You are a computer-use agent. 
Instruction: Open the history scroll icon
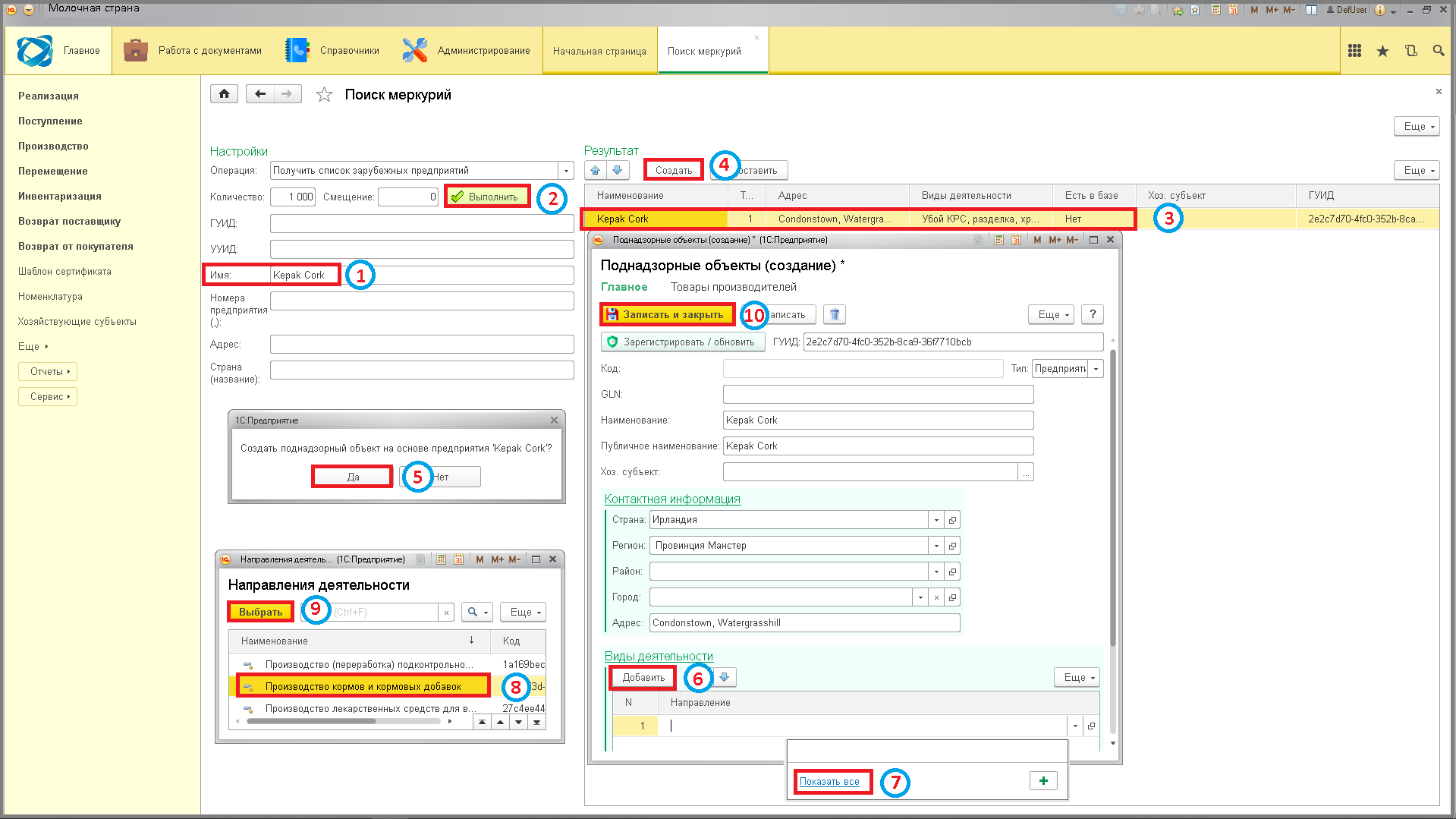coord(1410,51)
